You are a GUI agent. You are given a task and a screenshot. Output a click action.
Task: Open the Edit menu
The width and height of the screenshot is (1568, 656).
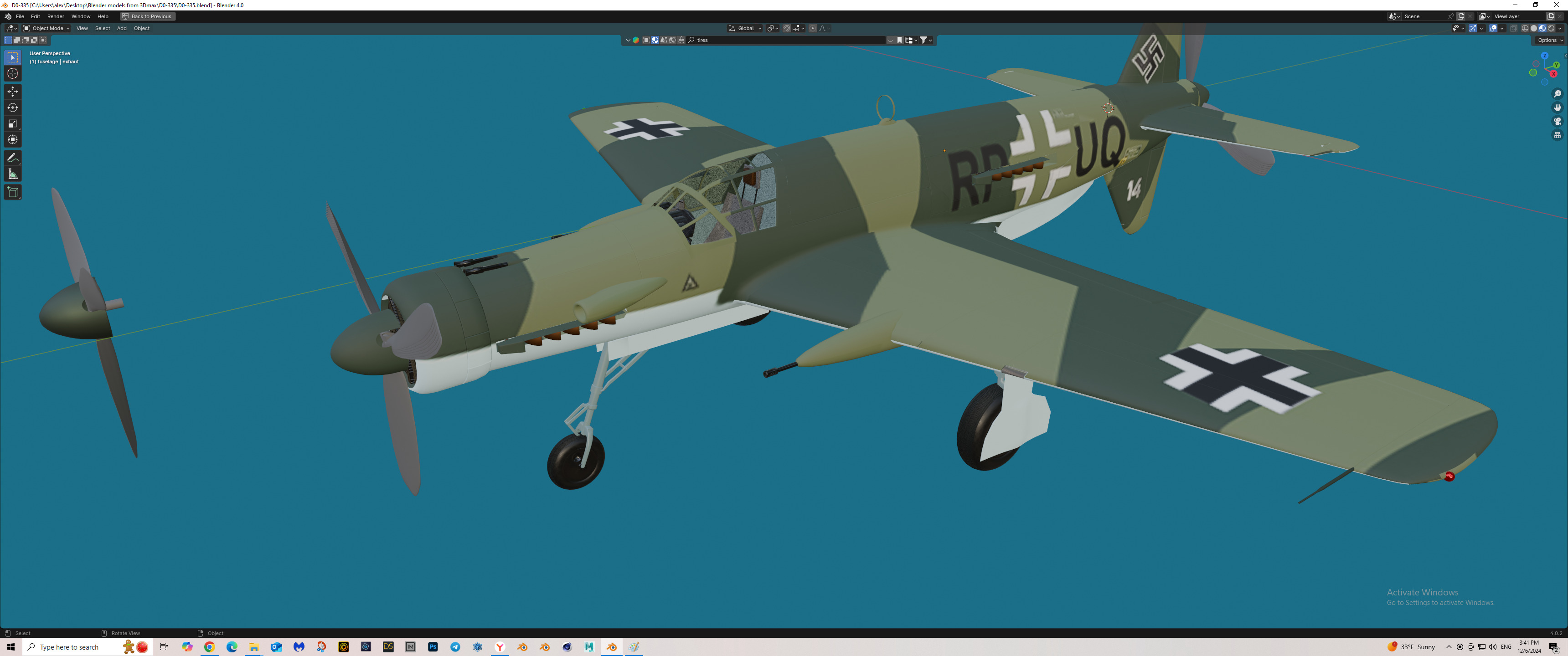[35, 16]
